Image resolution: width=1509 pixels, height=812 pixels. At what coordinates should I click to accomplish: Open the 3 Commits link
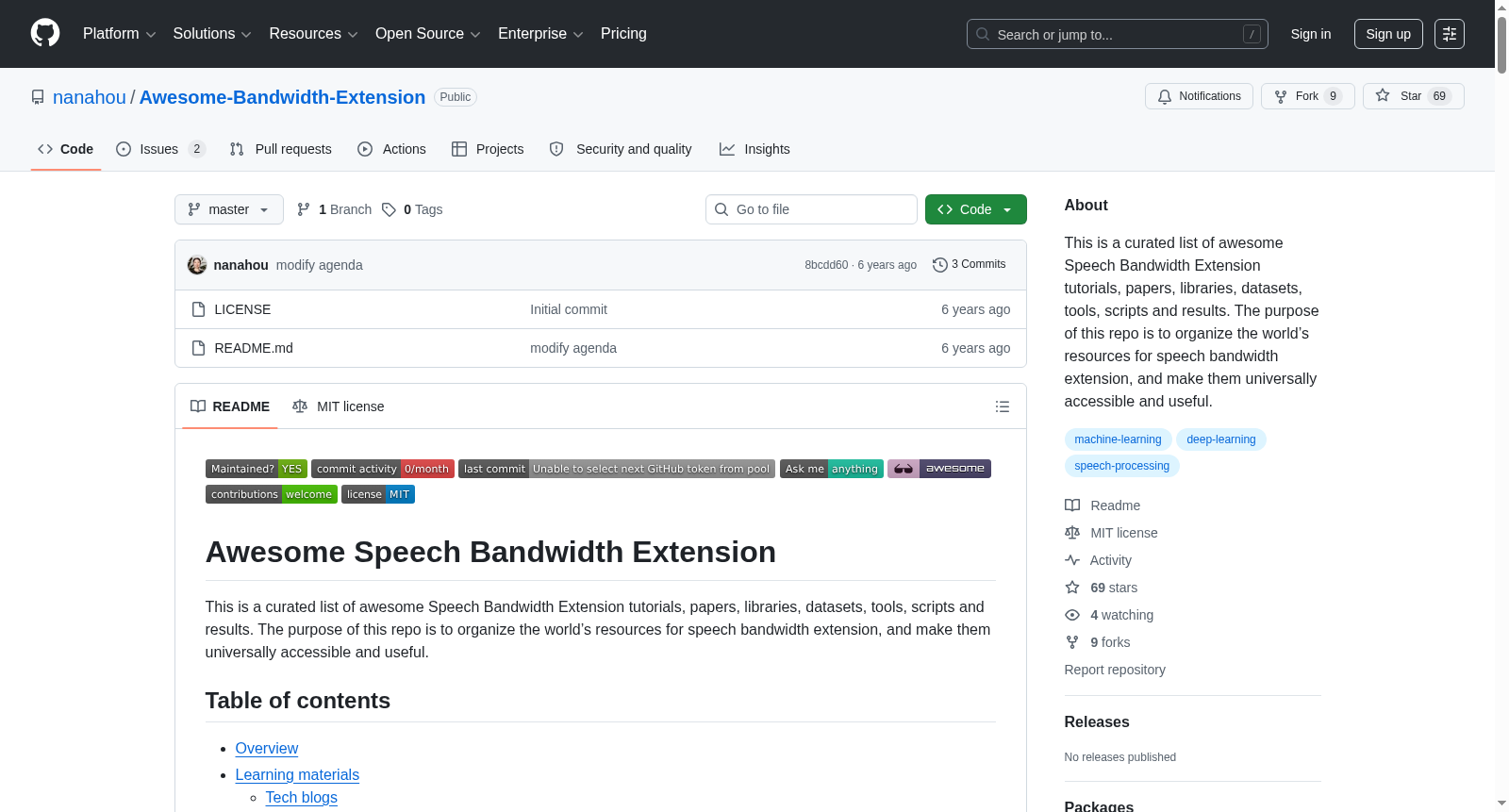(970, 265)
